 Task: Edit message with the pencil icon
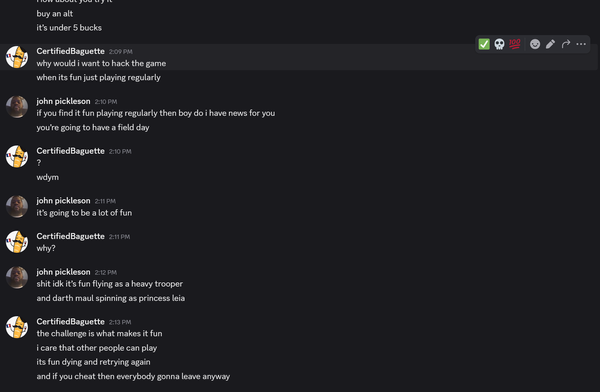(550, 44)
